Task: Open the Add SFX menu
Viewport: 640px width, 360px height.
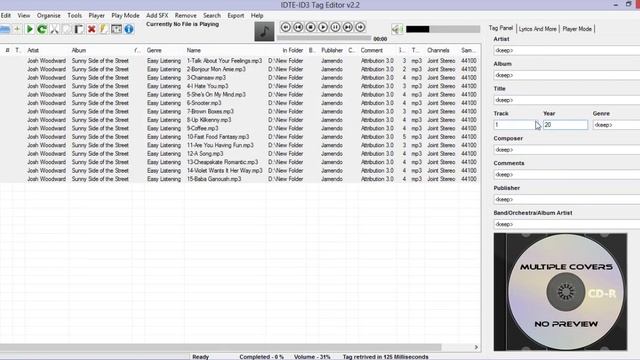Action: (157, 16)
